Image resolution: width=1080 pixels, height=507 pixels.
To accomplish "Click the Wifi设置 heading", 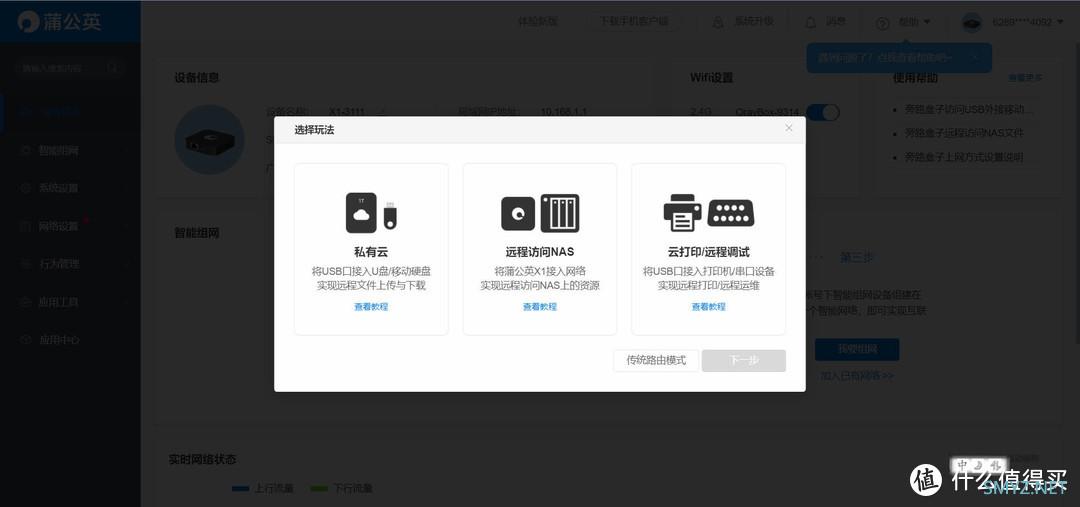I will click(x=712, y=78).
